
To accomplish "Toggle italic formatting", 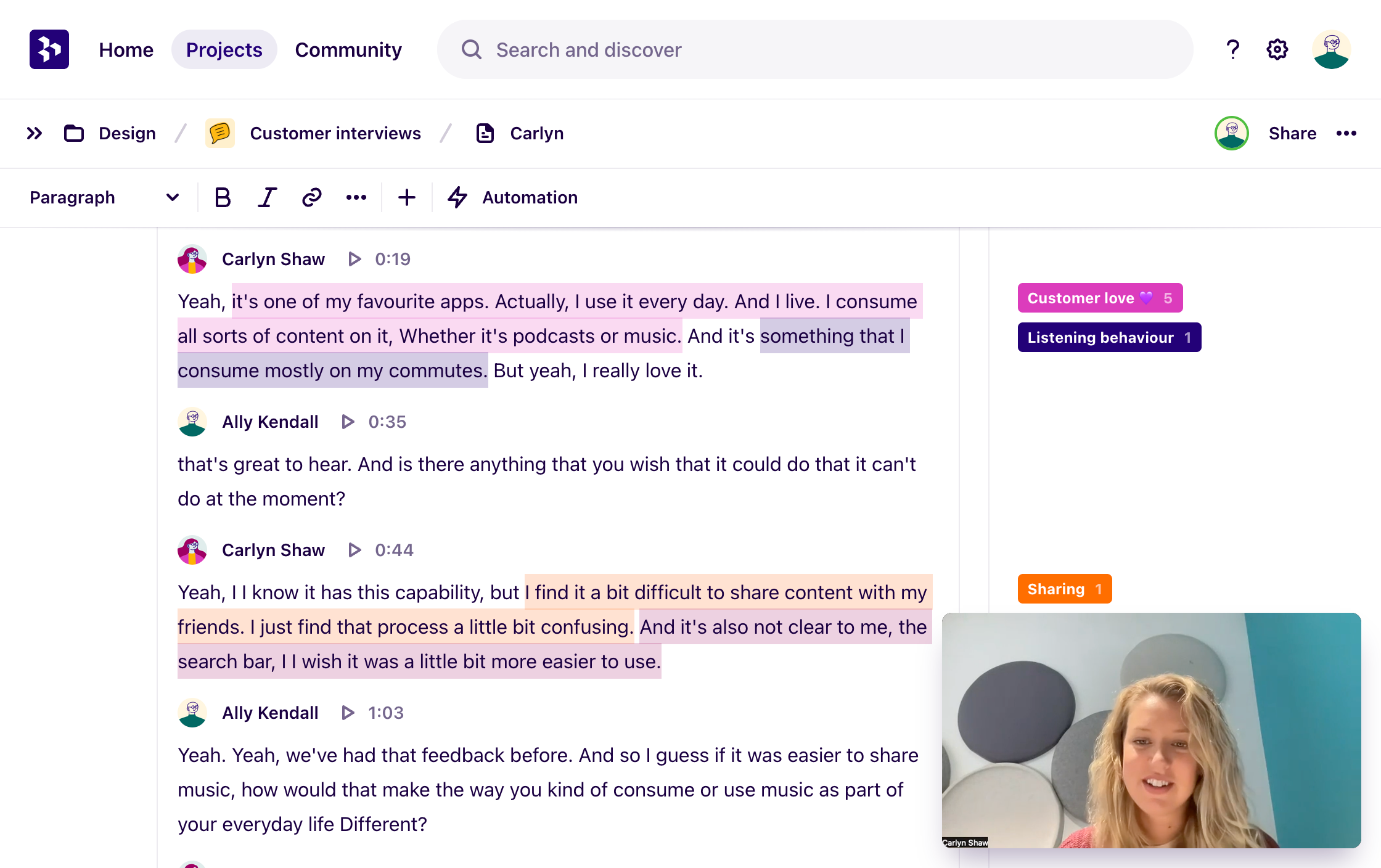I will pyautogui.click(x=267, y=197).
